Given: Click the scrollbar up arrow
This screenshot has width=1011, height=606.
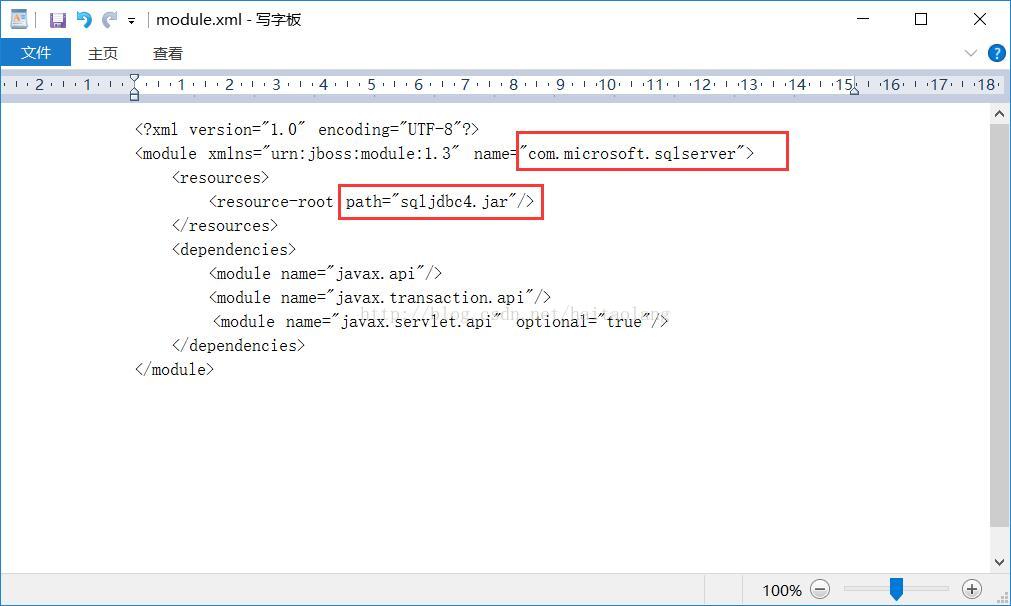Looking at the screenshot, I should [999, 114].
